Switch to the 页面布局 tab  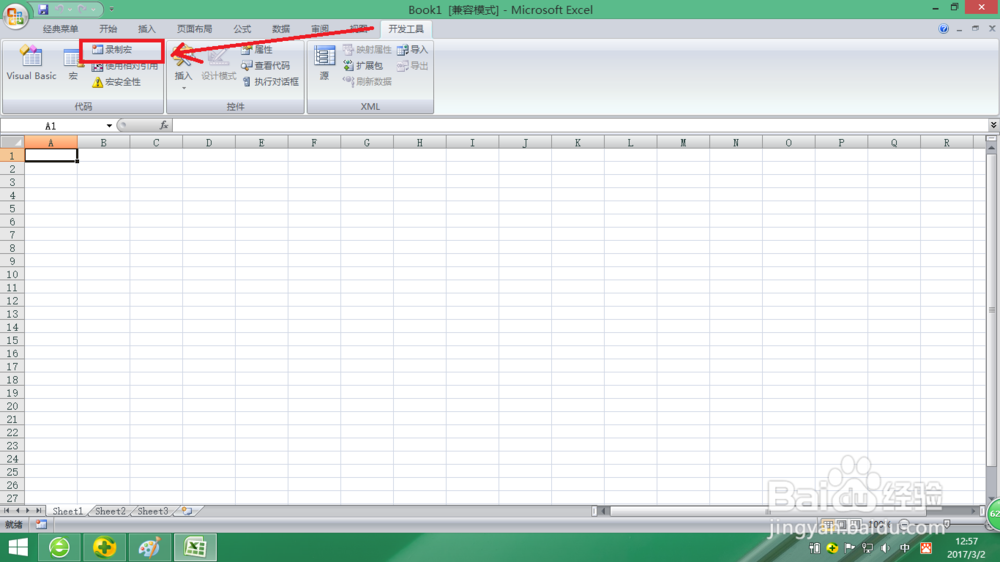pos(195,29)
